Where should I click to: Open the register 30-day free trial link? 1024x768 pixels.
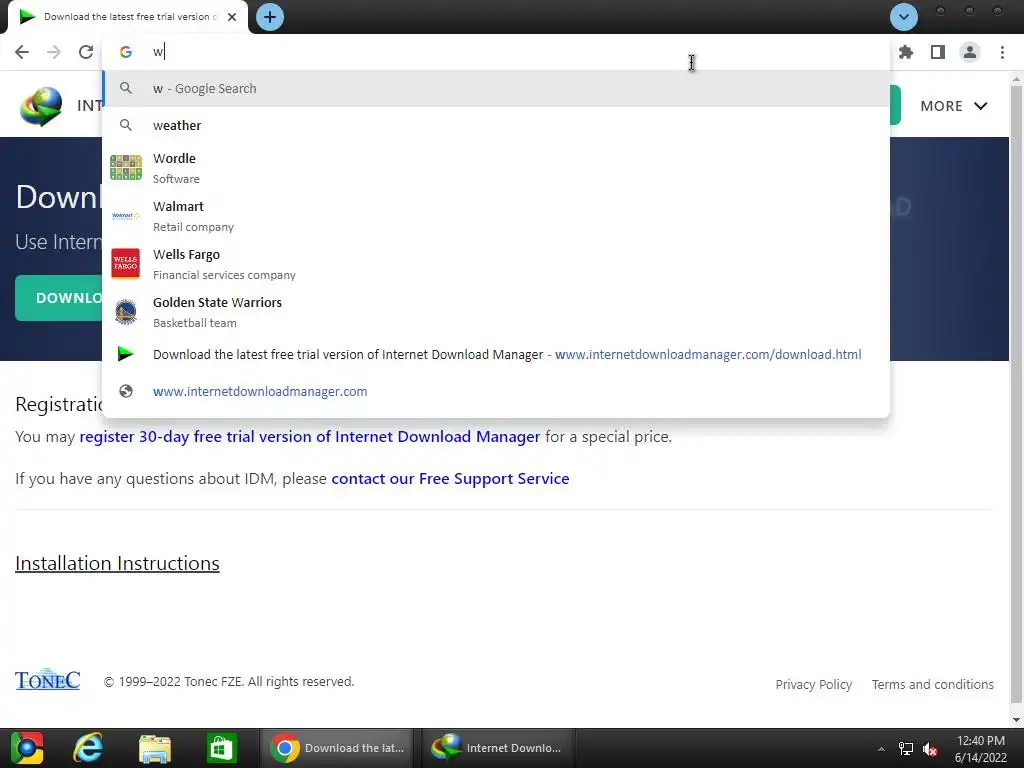tap(310, 436)
